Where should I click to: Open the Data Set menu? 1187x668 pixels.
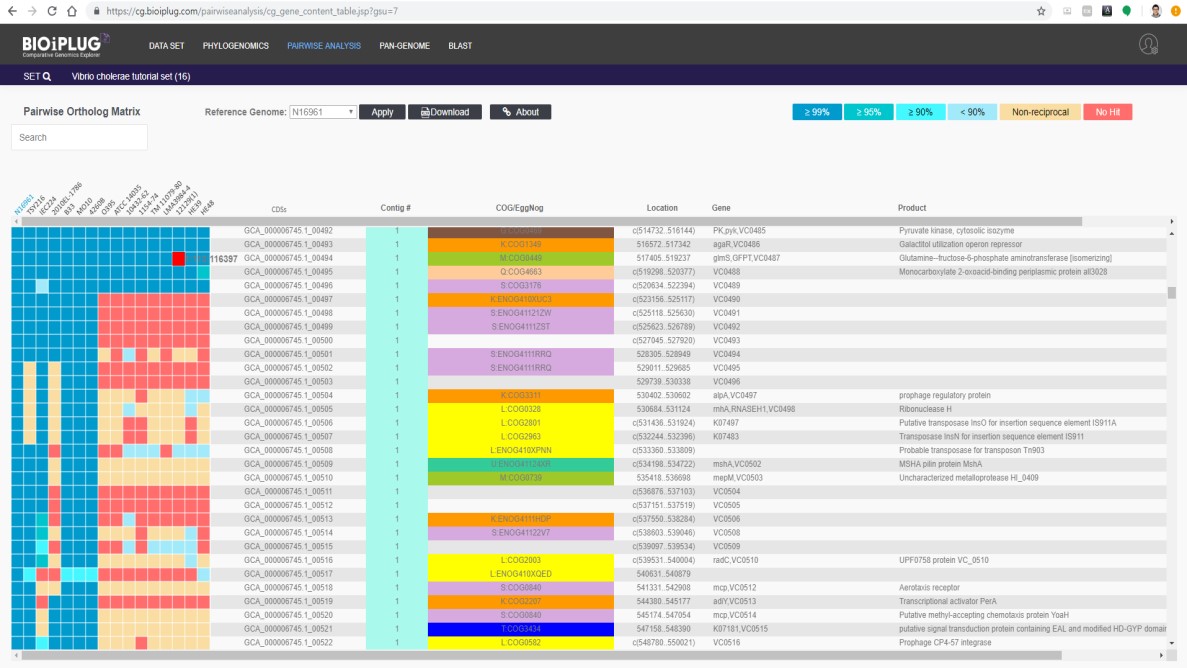(167, 46)
